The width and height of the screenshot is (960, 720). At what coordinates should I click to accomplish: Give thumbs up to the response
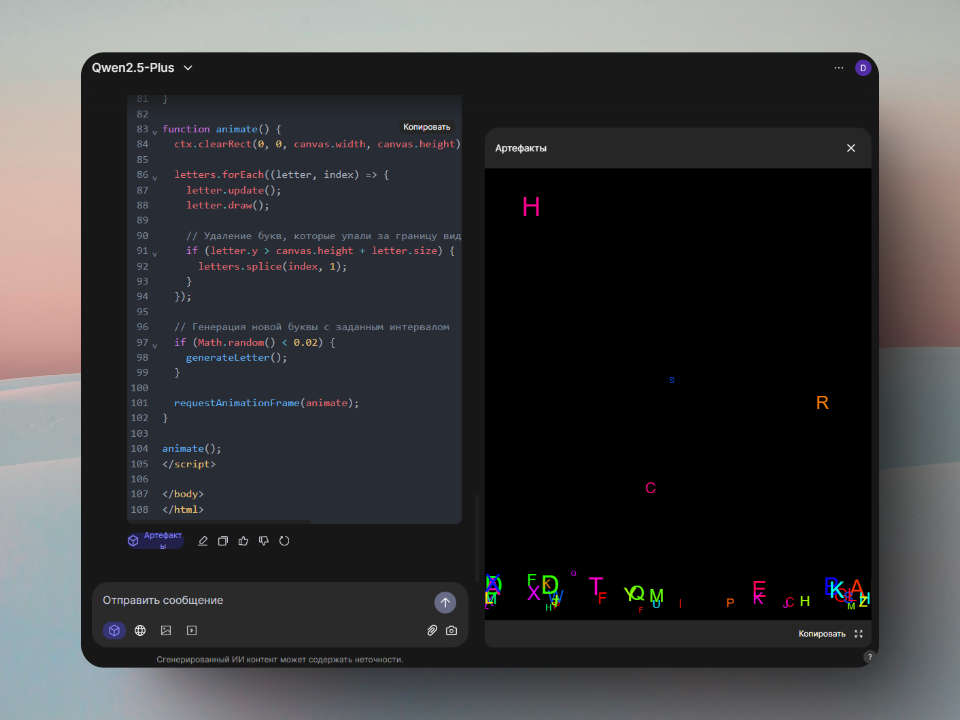243,541
